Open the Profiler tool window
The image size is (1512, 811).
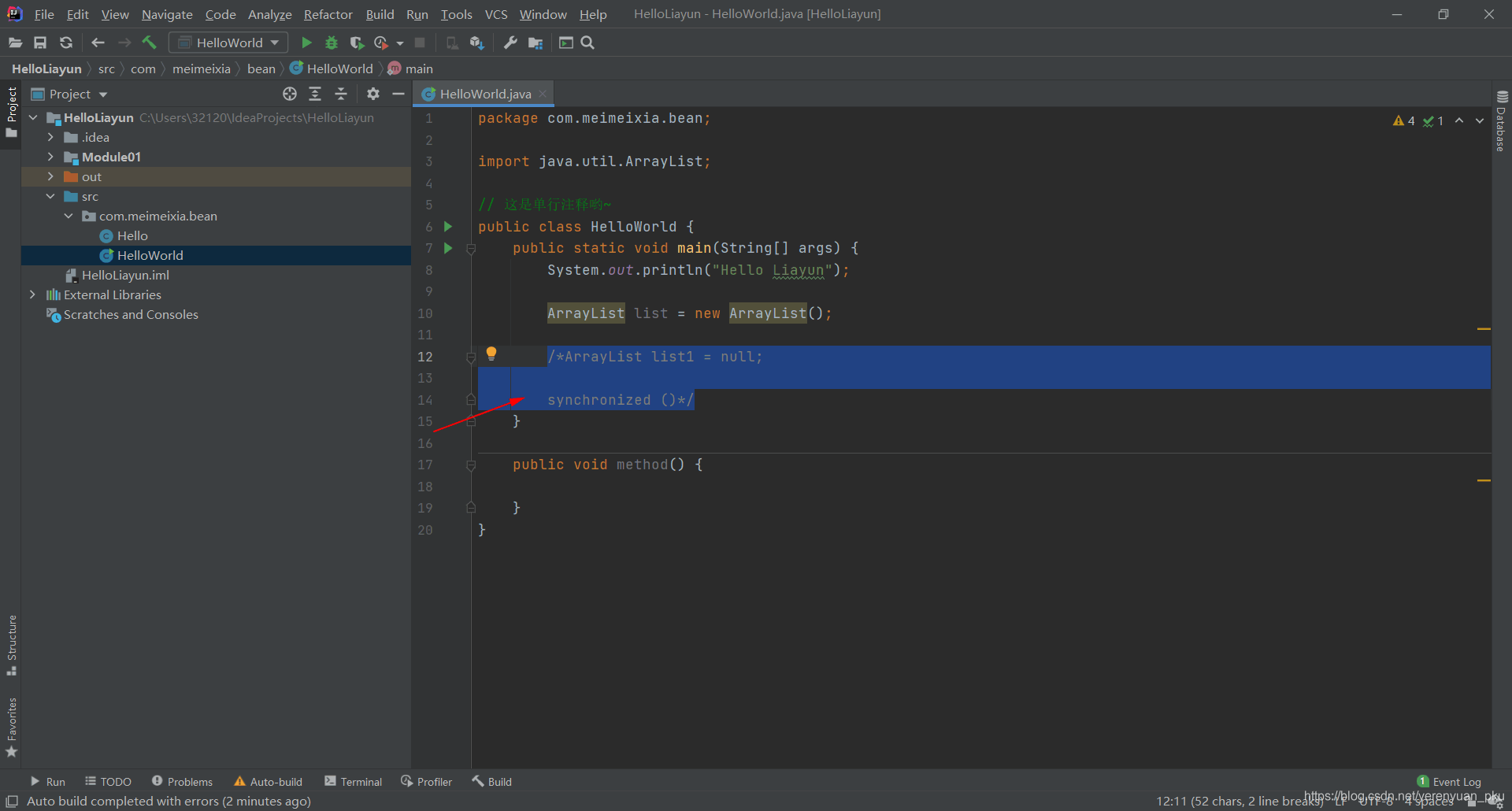[426, 781]
